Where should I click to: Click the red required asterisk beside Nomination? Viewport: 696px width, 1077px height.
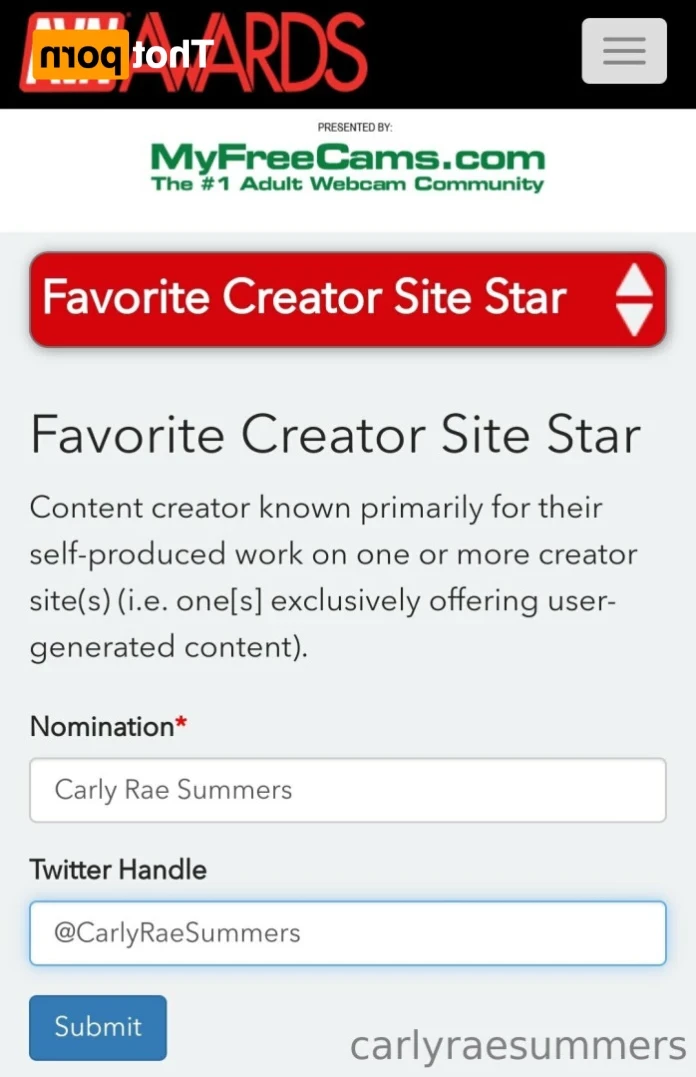181,723
